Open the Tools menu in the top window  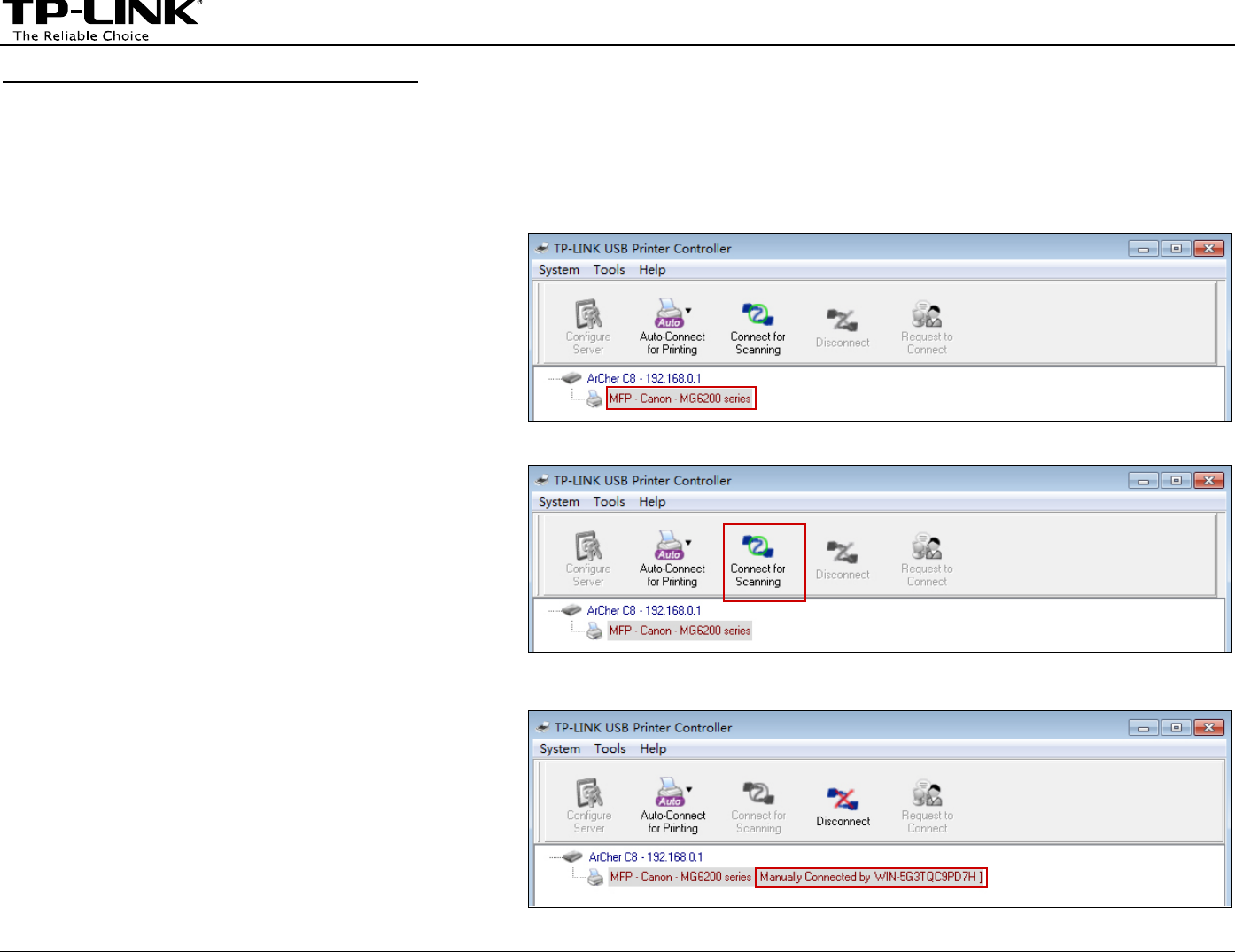point(609,270)
